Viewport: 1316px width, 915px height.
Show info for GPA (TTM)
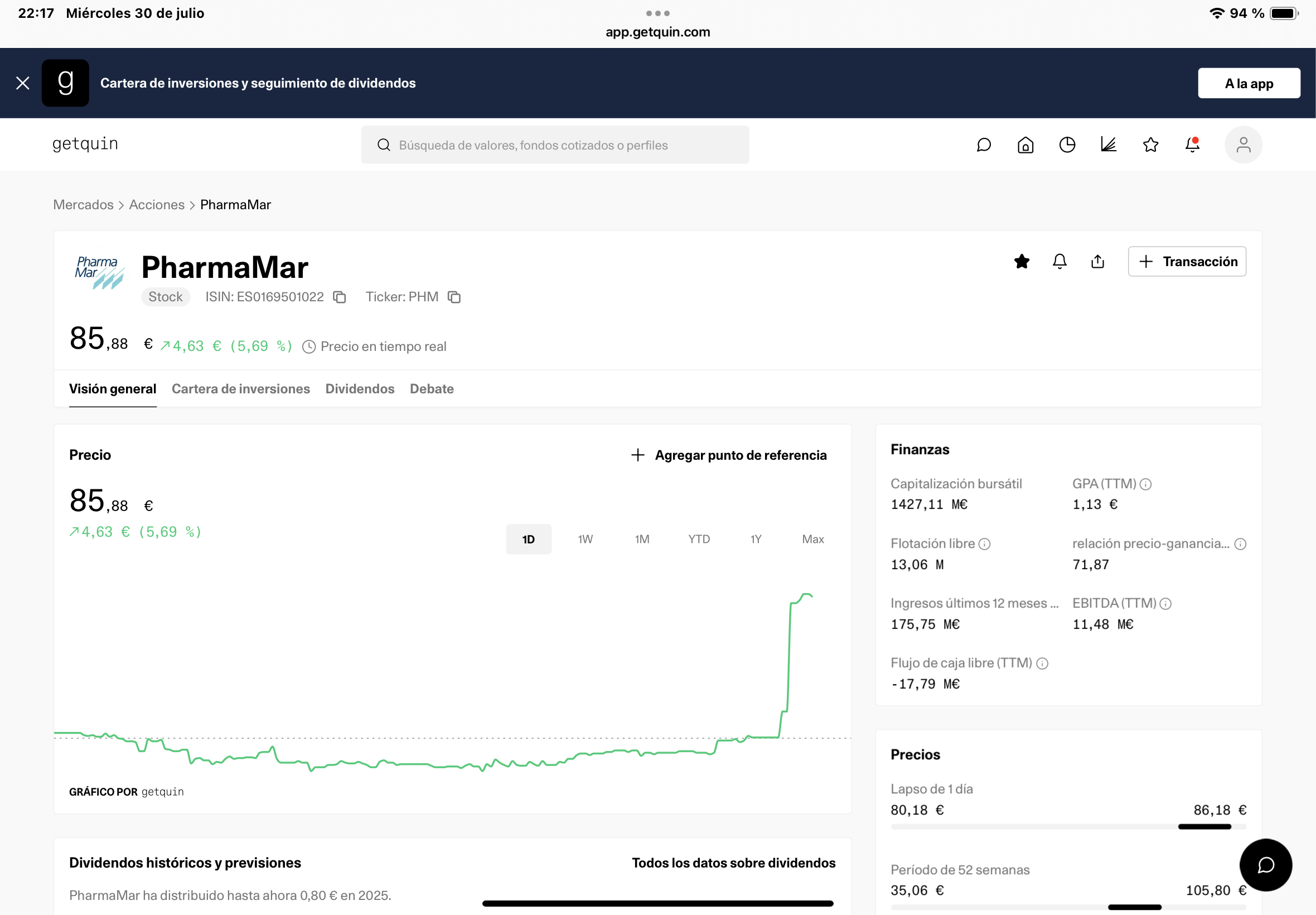tap(1145, 484)
